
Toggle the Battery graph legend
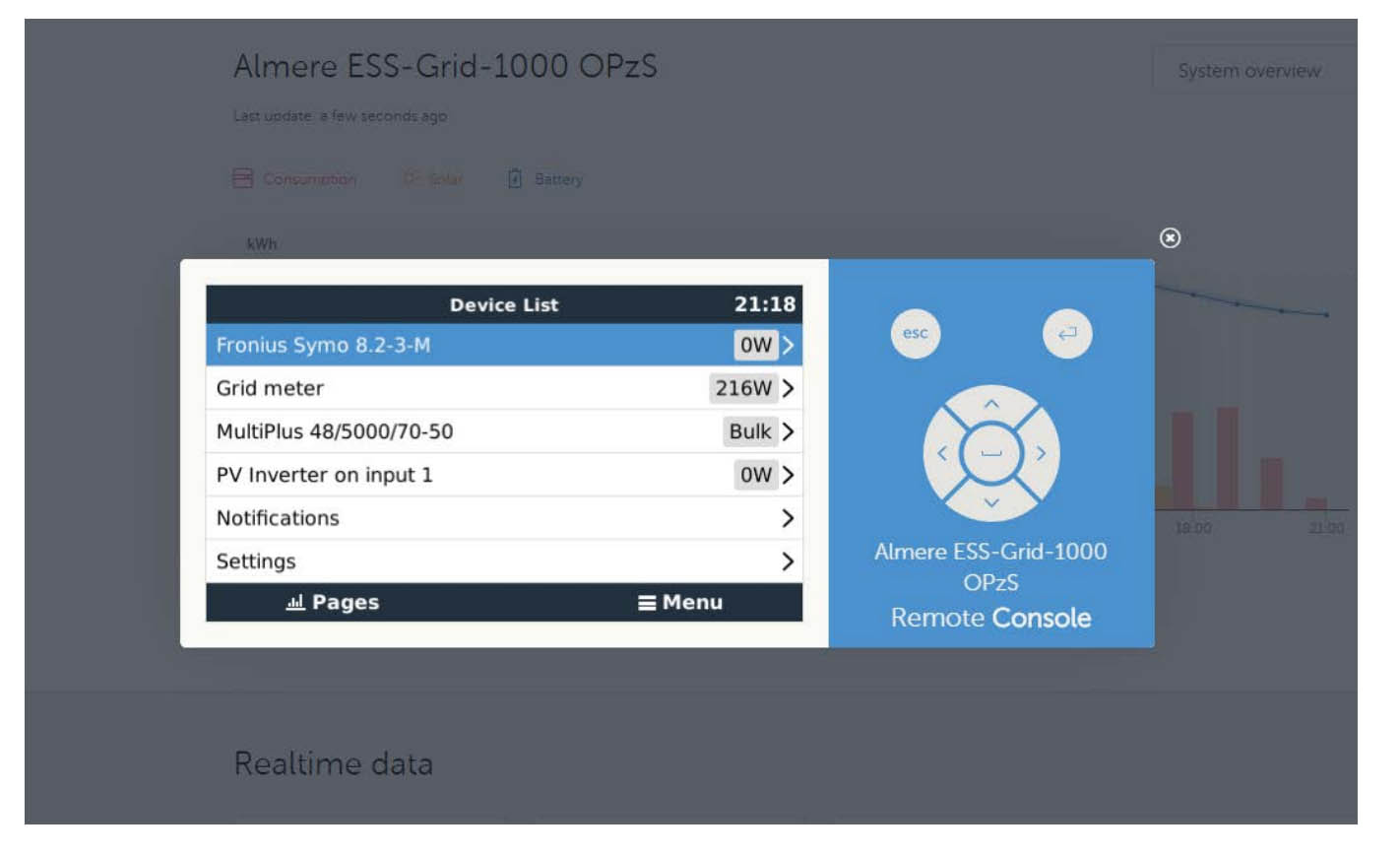coord(546,179)
